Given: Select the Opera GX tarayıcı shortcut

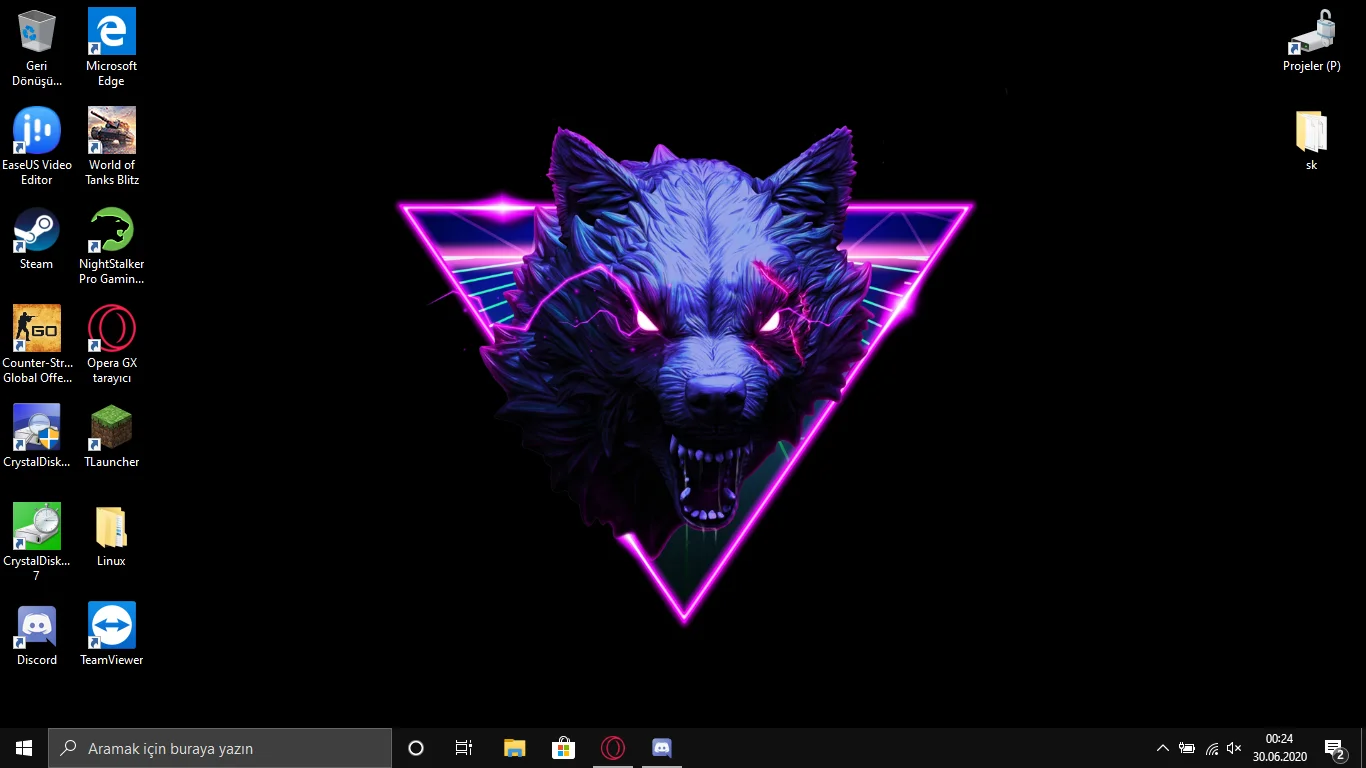Looking at the screenshot, I should [111, 345].
